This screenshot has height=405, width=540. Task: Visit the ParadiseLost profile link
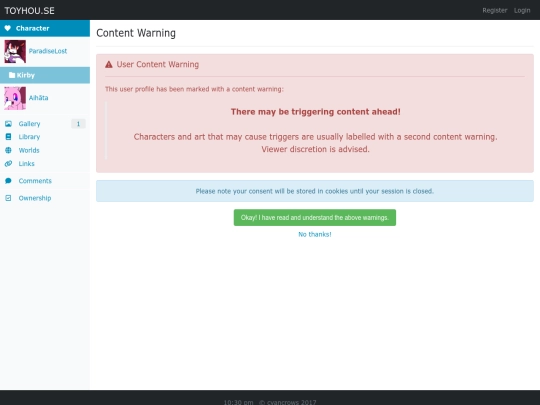(48, 51)
